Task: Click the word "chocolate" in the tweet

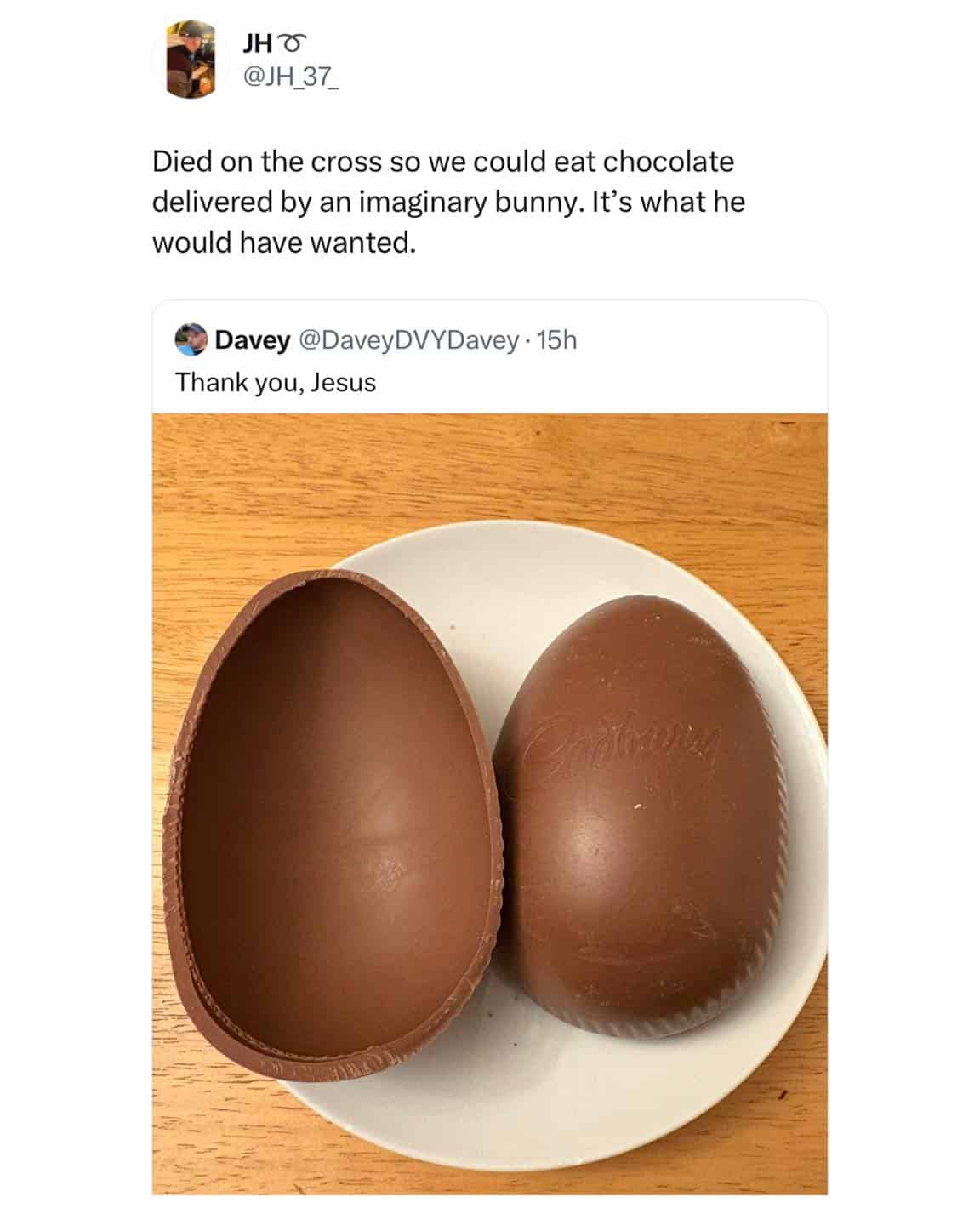Action: 669,162
